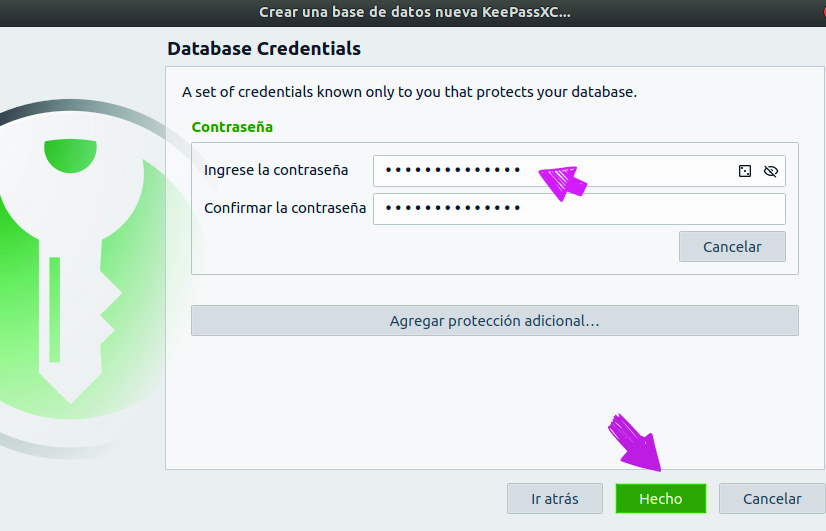Click empty panel area below Agregar protección adicional
Image resolution: width=826 pixels, height=531 pixels.
[494, 400]
